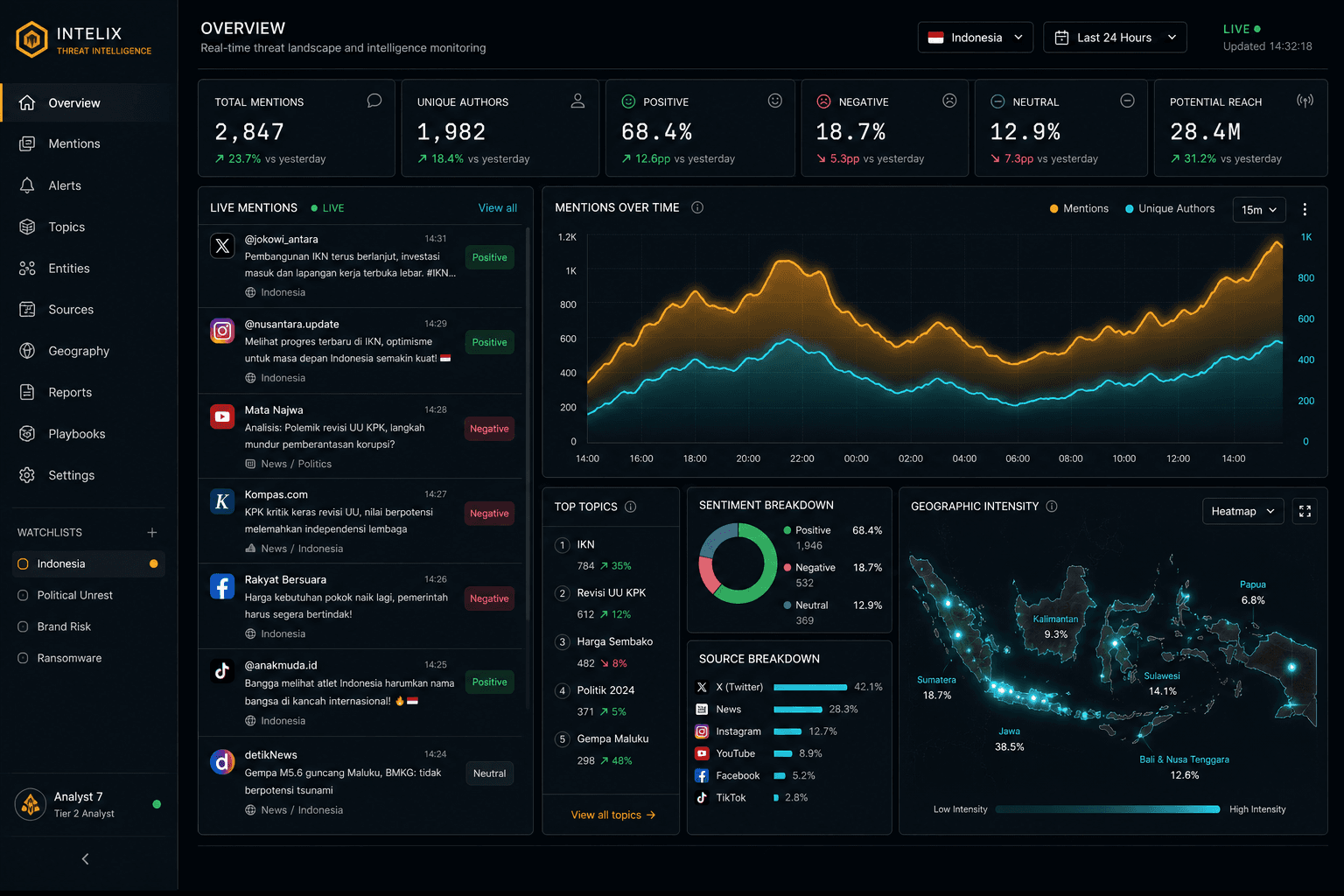Image resolution: width=1344 pixels, height=896 pixels.
Task: Click Potential Reach broadcast icon
Action: (x=1305, y=101)
